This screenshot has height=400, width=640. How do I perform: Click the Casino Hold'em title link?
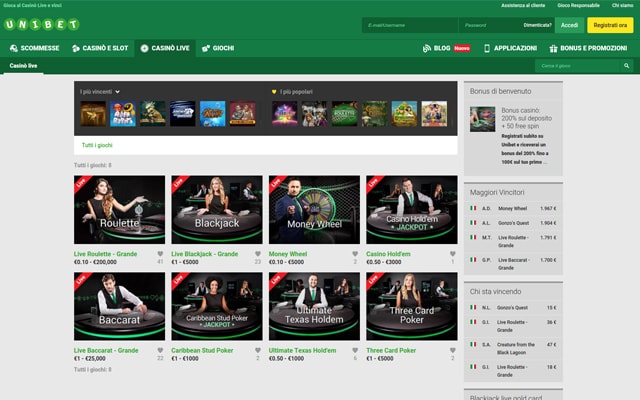(x=388, y=254)
